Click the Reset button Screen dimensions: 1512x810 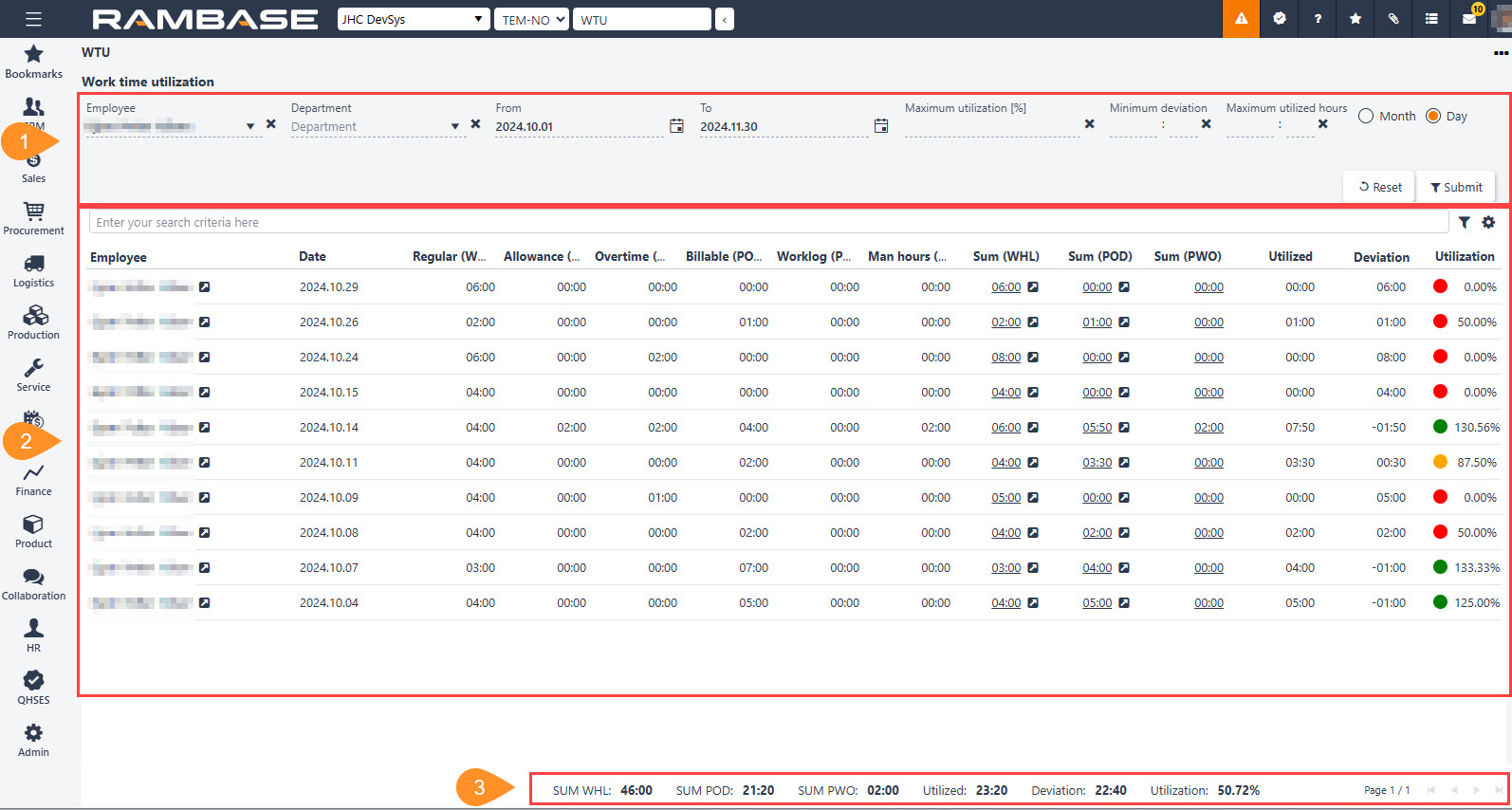[x=1380, y=187]
